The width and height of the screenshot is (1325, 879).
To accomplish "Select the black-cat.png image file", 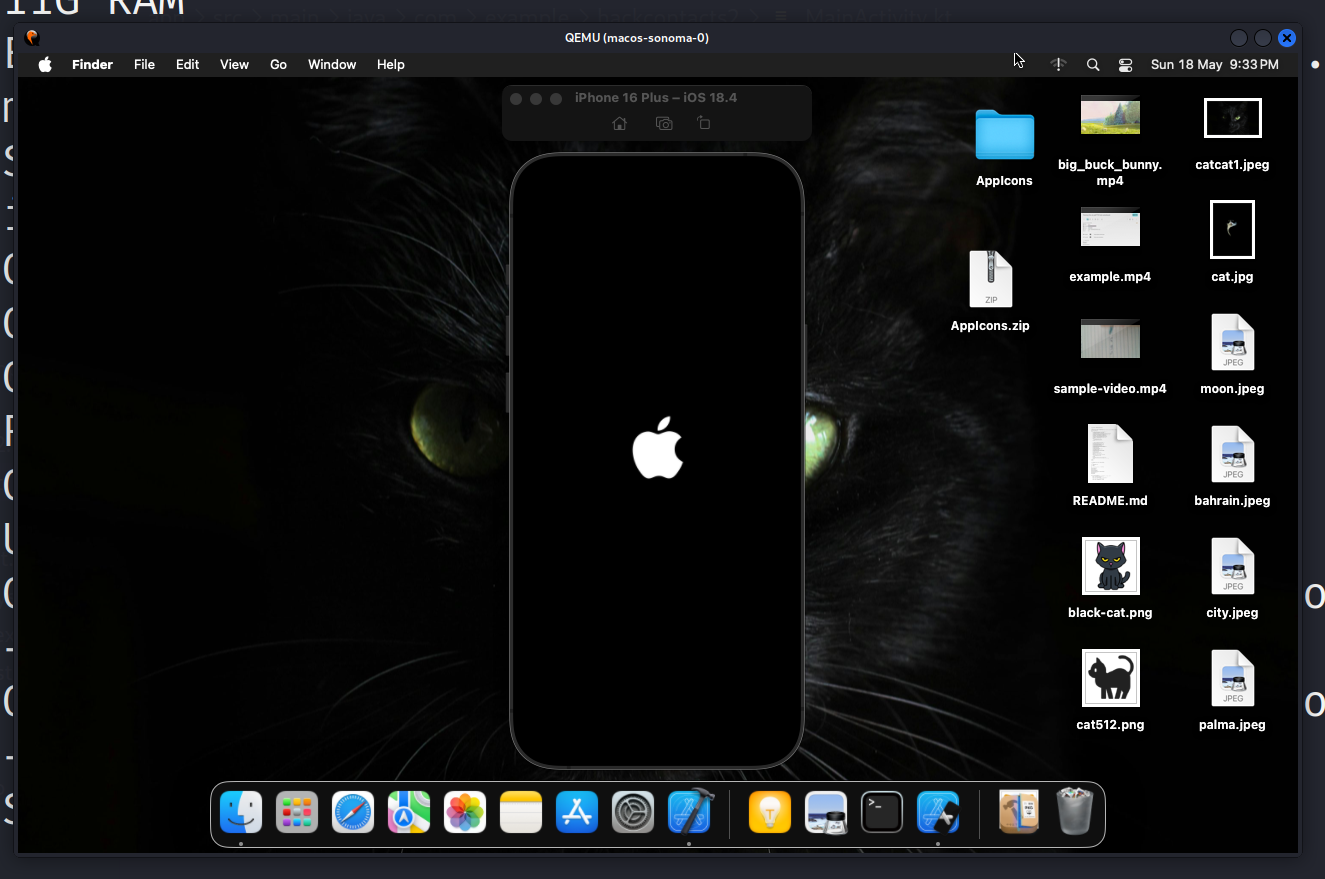I will tap(1111, 566).
